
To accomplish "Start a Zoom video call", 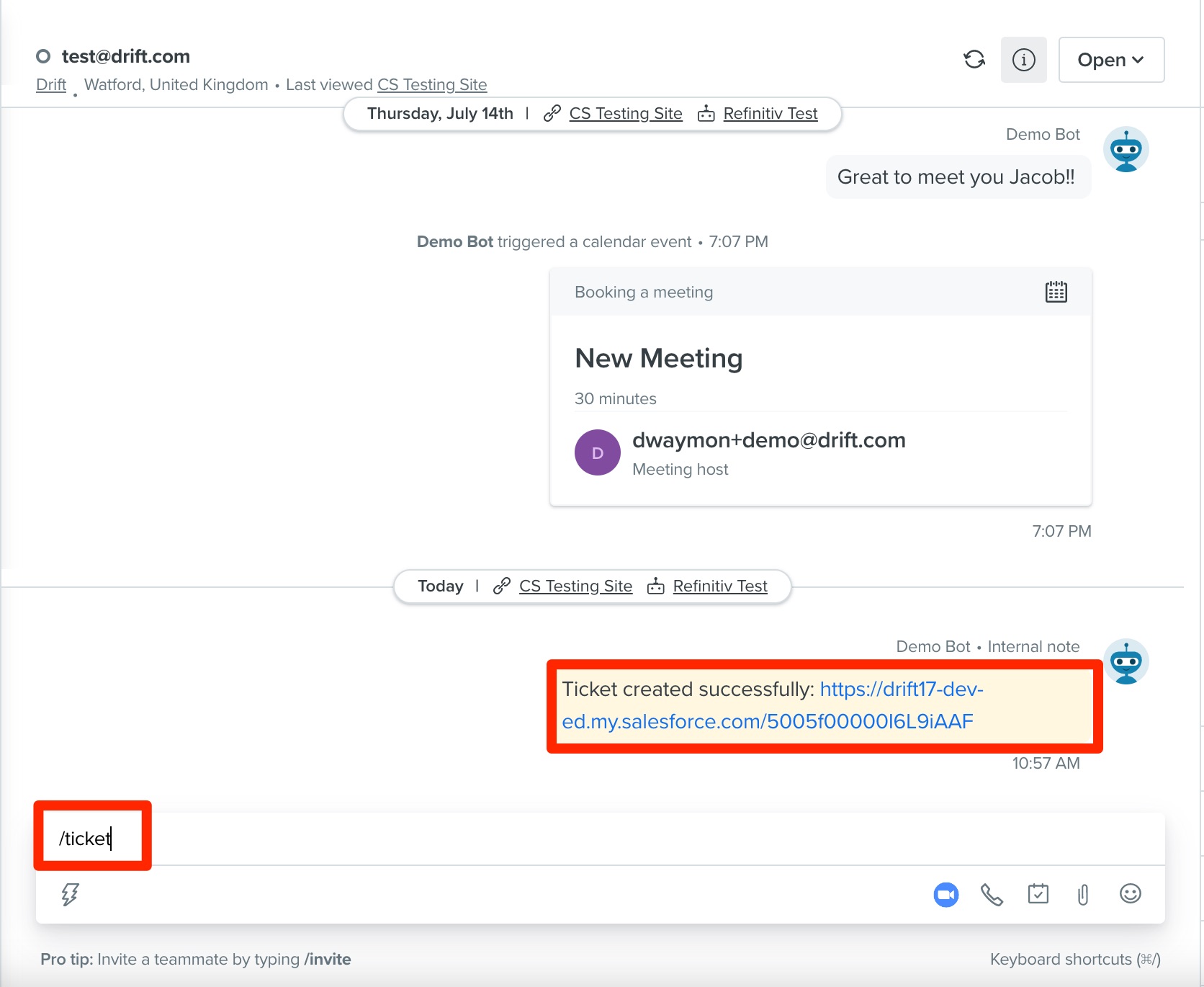I will [x=945, y=895].
